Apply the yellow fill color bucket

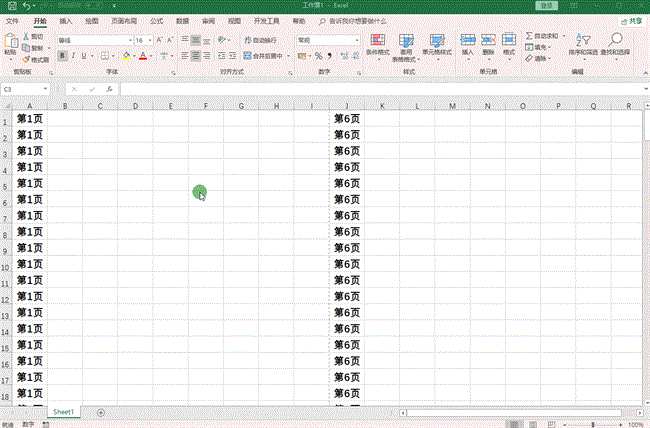[x=126, y=56]
